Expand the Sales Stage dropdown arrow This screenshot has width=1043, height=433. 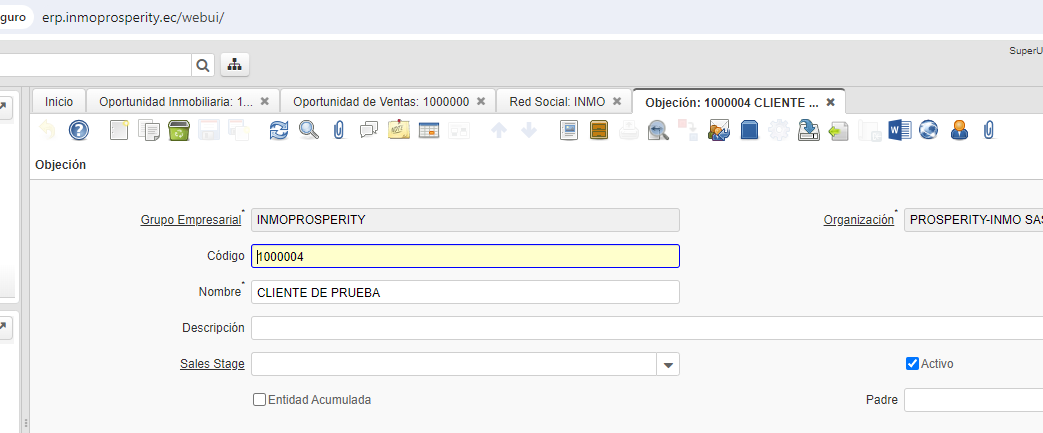pyautogui.click(x=668, y=364)
